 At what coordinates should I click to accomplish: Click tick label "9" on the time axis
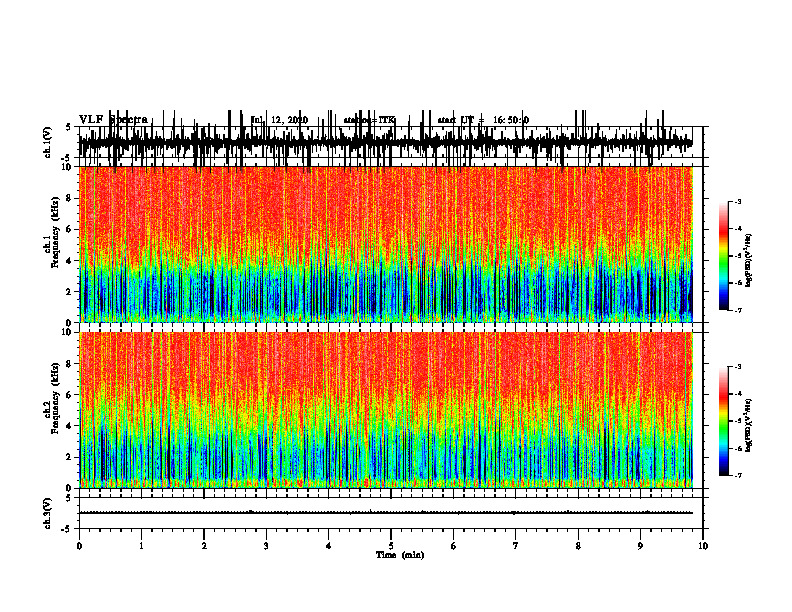point(640,546)
